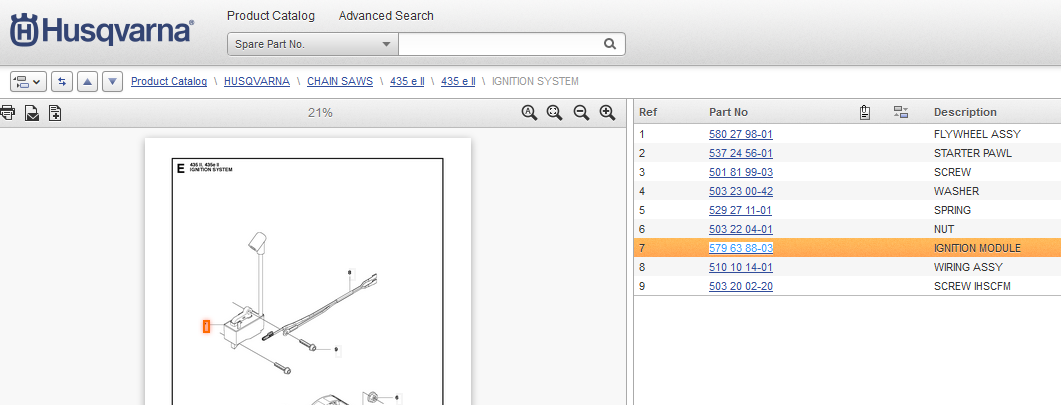Image resolution: width=1061 pixels, height=405 pixels.
Task: Click the fit-to-window zoom icon
Action: pyautogui.click(x=555, y=113)
